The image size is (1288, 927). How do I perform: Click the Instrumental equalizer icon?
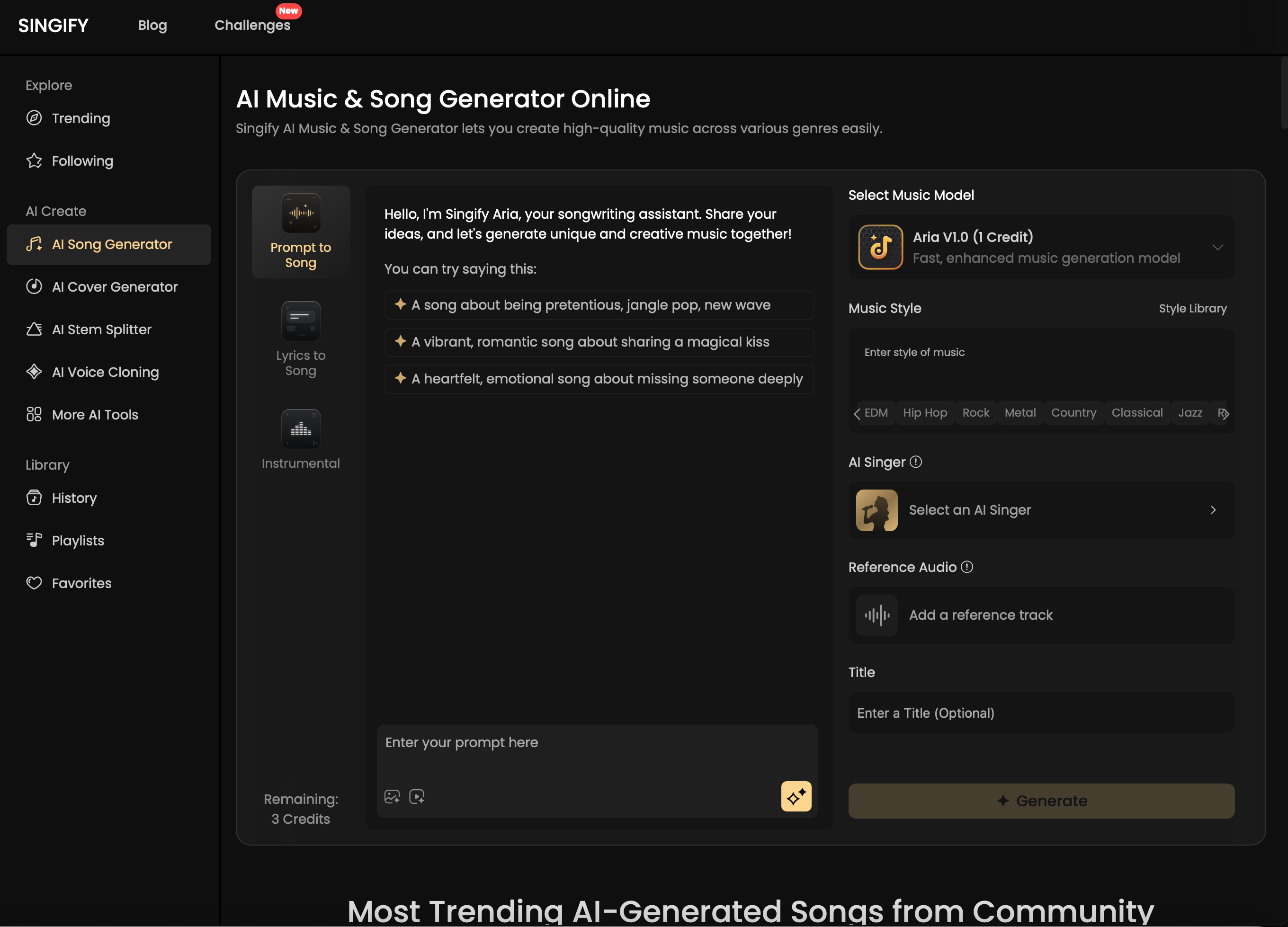(x=301, y=428)
